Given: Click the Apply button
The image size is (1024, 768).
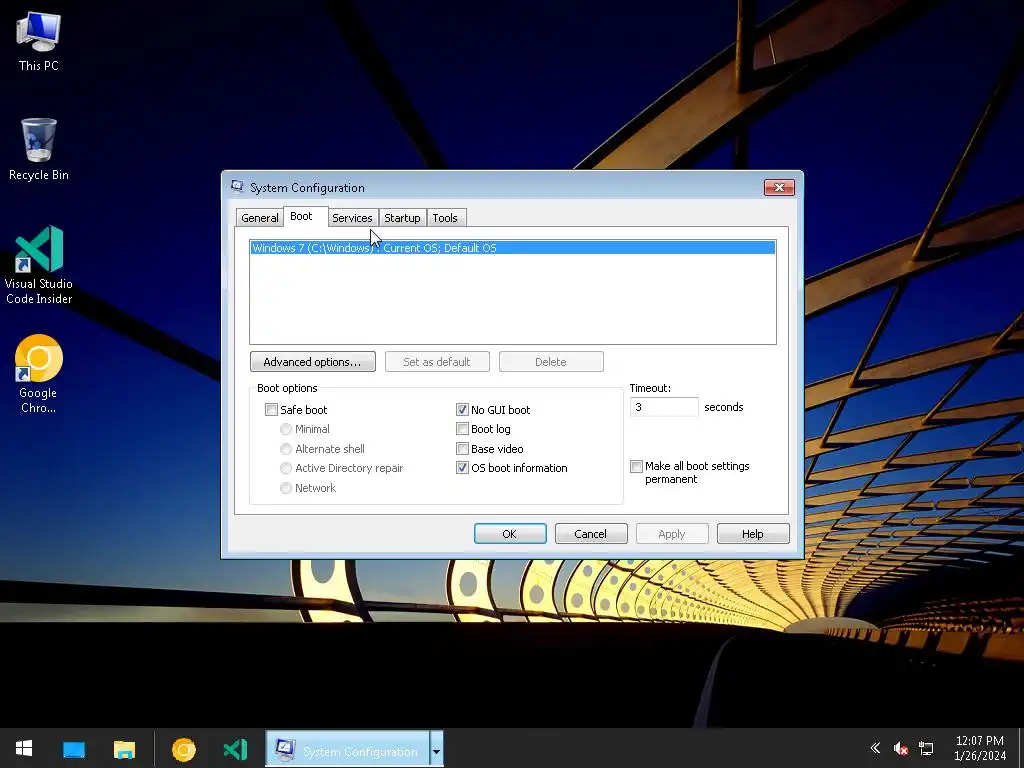Looking at the screenshot, I should point(672,534).
